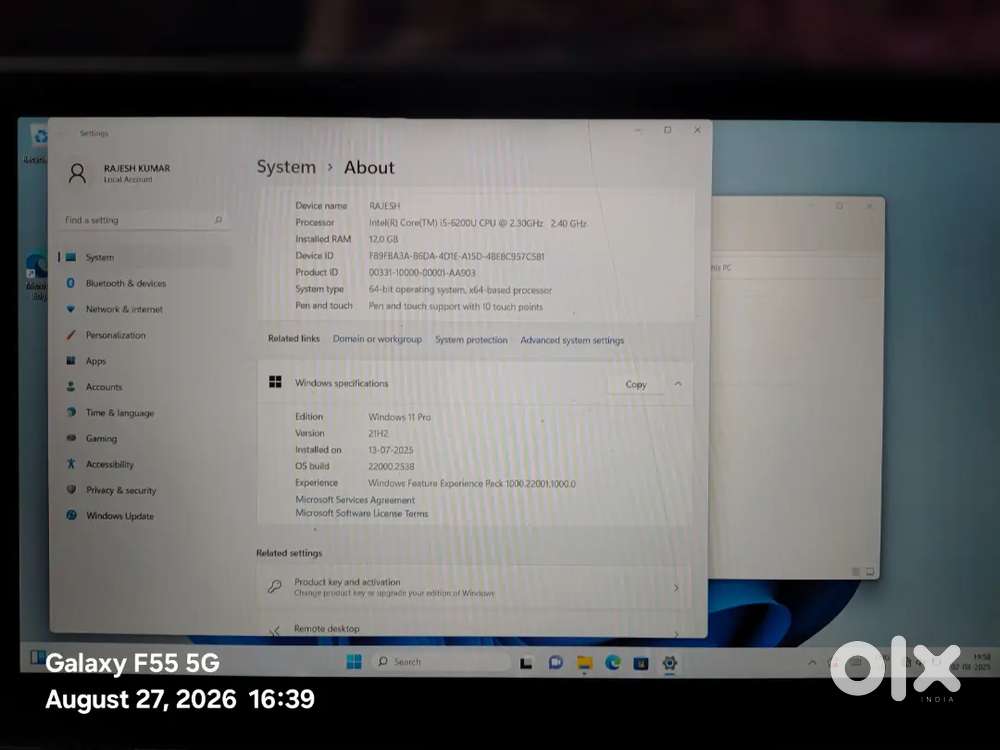Close the This PC window behind

click(869, 206)
